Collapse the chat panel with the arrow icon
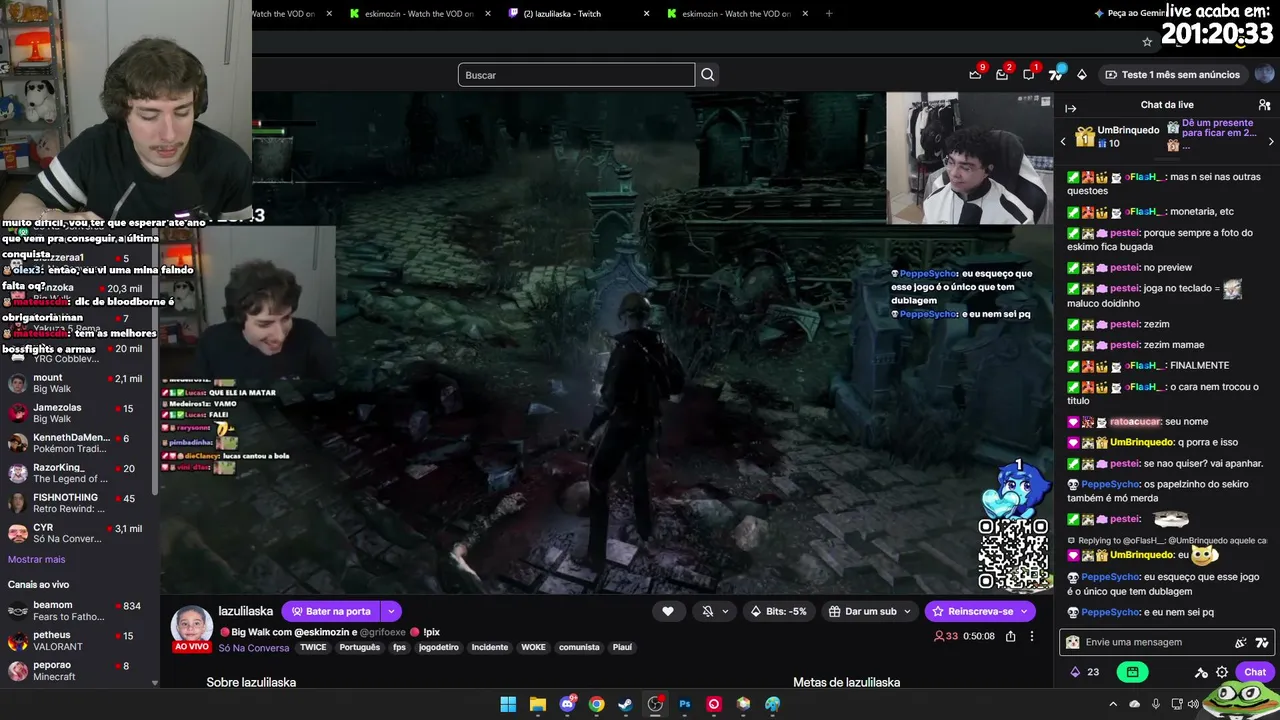 (x=1070, y=108)
